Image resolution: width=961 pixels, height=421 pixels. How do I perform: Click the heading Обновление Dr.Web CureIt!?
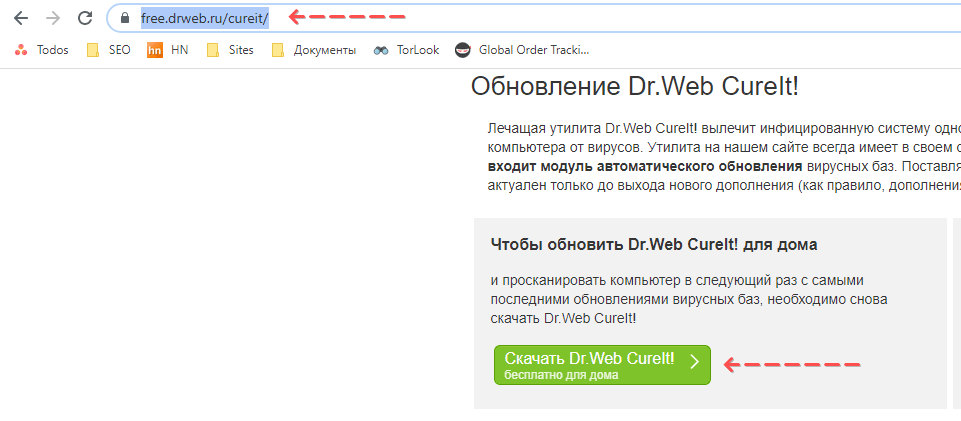tap(634, 87)
